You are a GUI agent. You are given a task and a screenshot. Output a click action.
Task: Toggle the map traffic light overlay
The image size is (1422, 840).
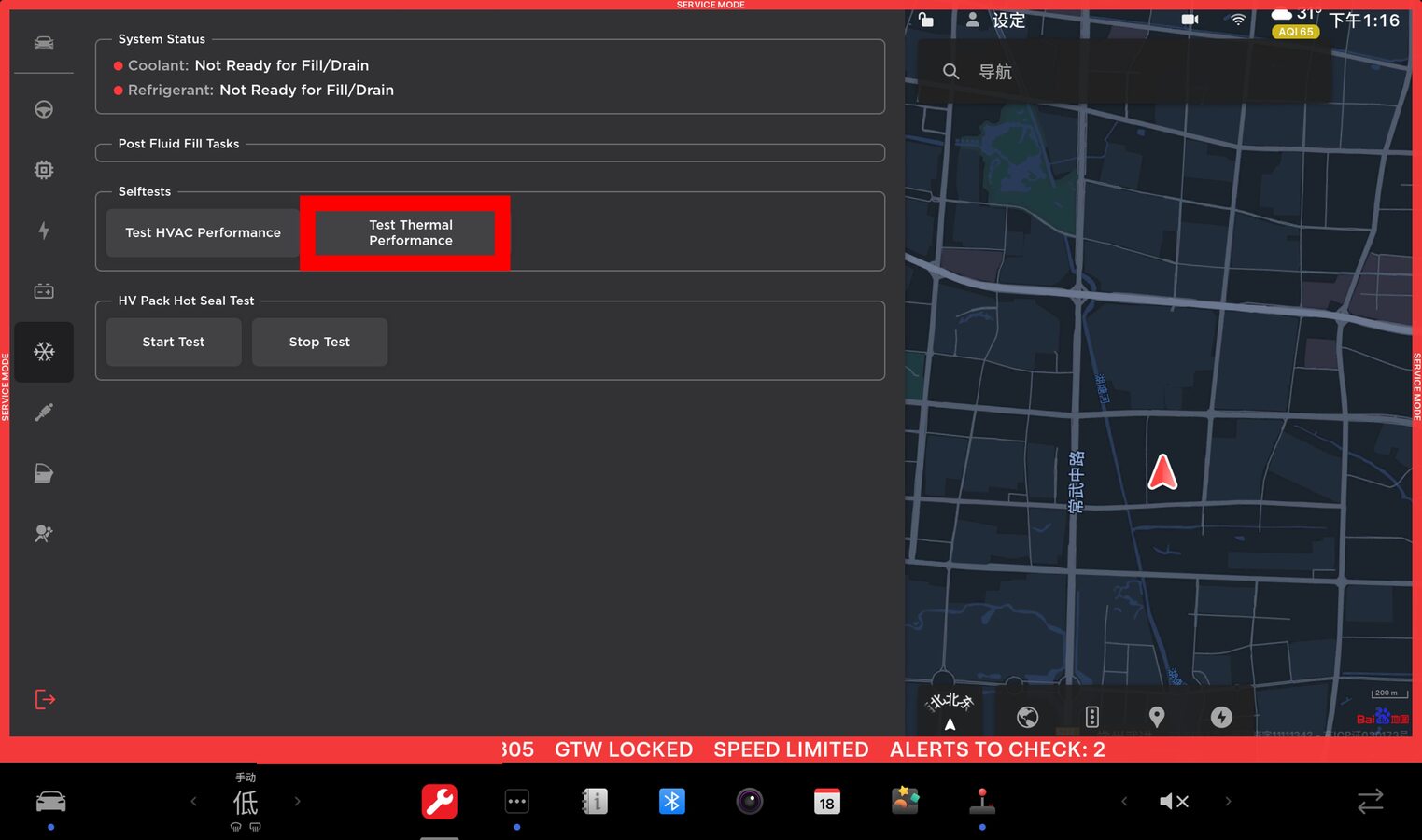pos(1091,717)
